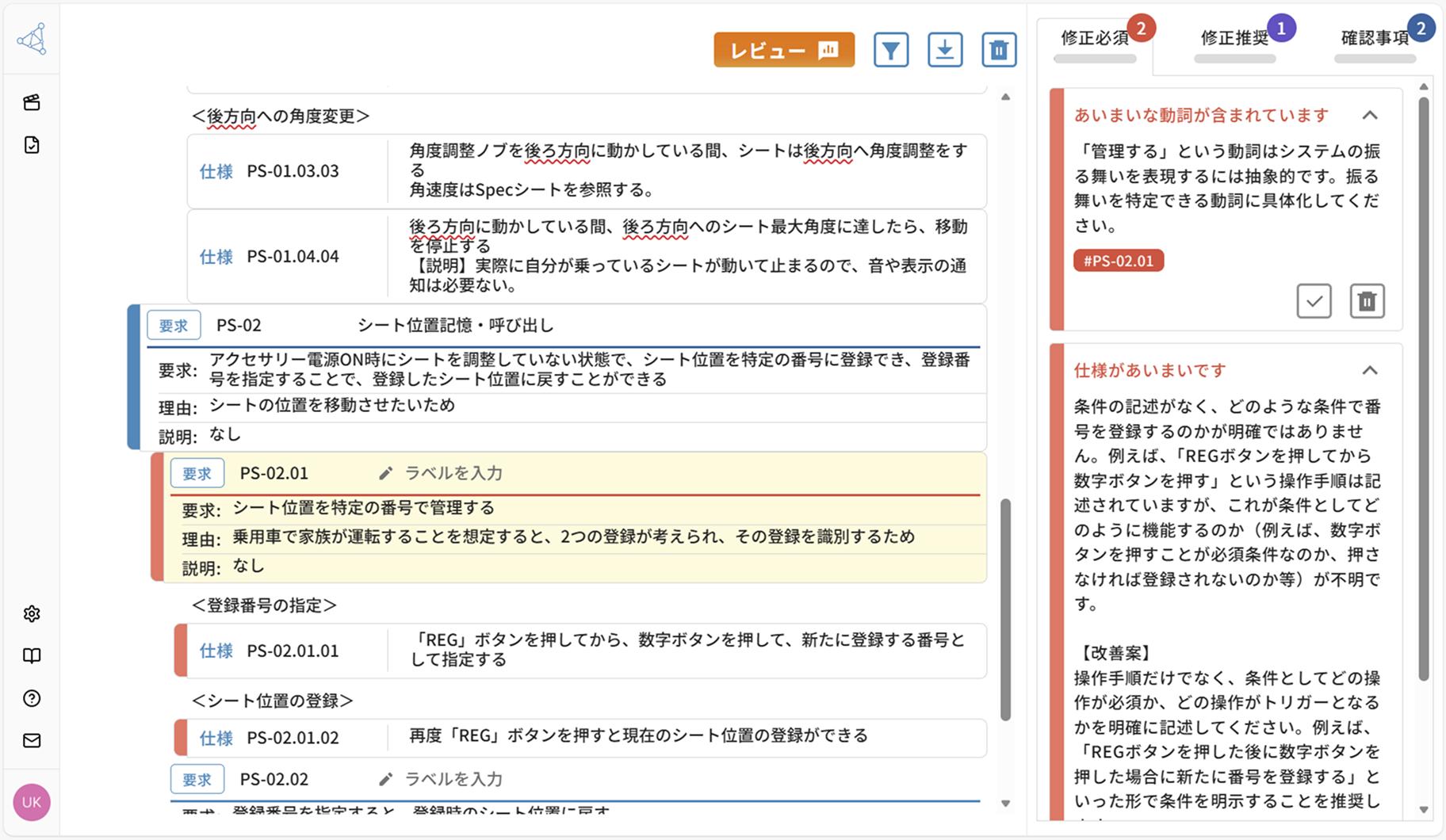Click the orange レビュー button
Viewport: 1446px width, 840px height.
pyautogui.click(x=783, y=49)
